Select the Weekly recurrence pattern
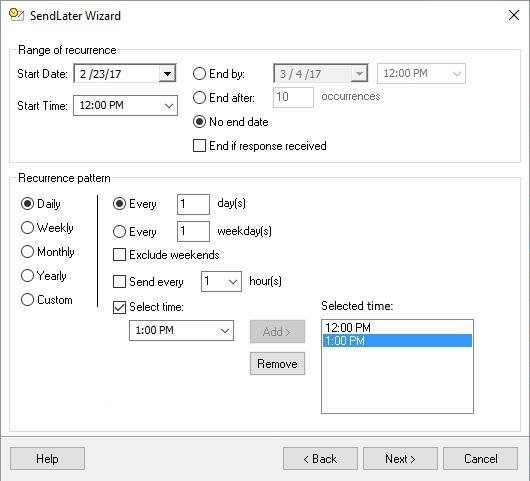 (27, 227)
